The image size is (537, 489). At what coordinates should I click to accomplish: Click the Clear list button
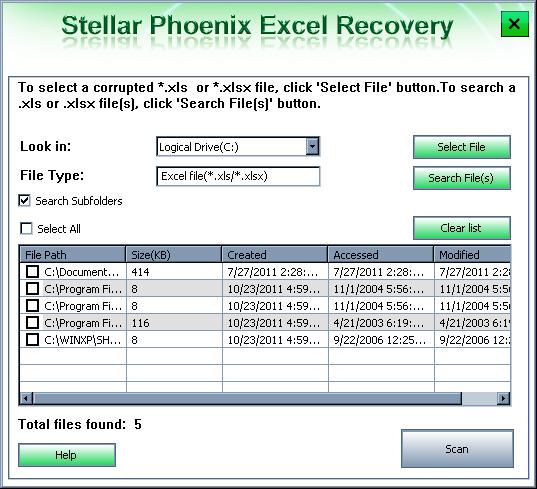coord(462,228)
